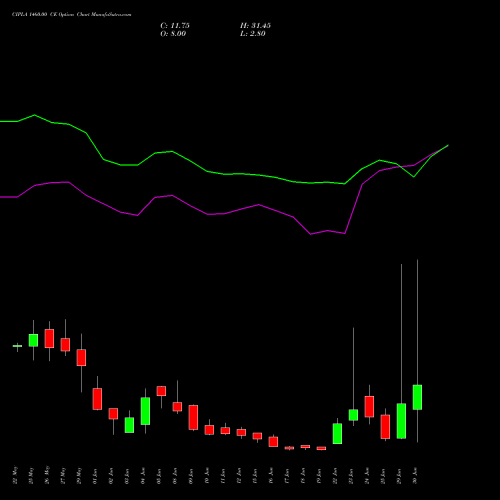Click the green candle for 25 May
This screenshot has height=500, width=500.
(x=33, y=340)
